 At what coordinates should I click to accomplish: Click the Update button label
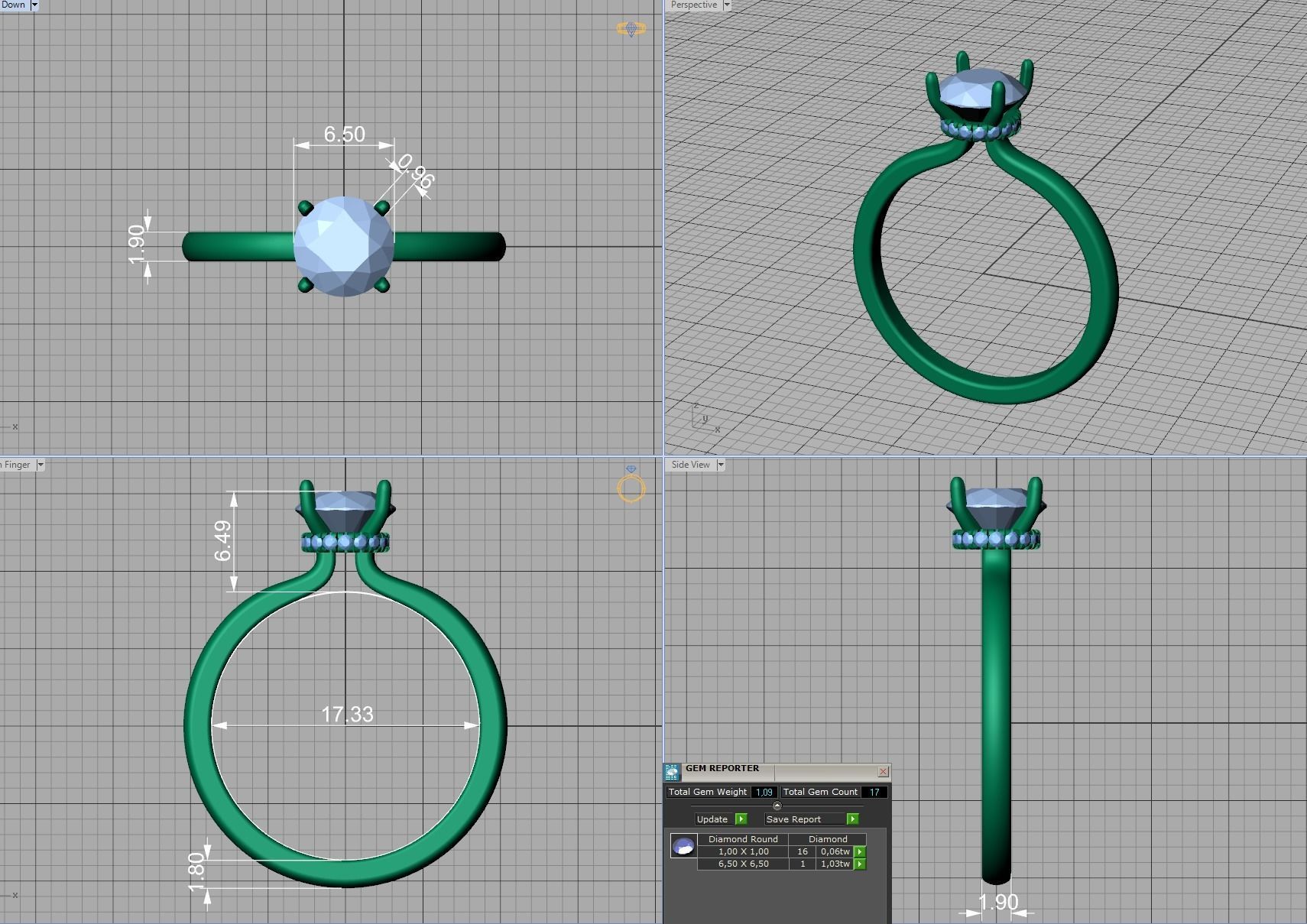(x=712, y=819)
